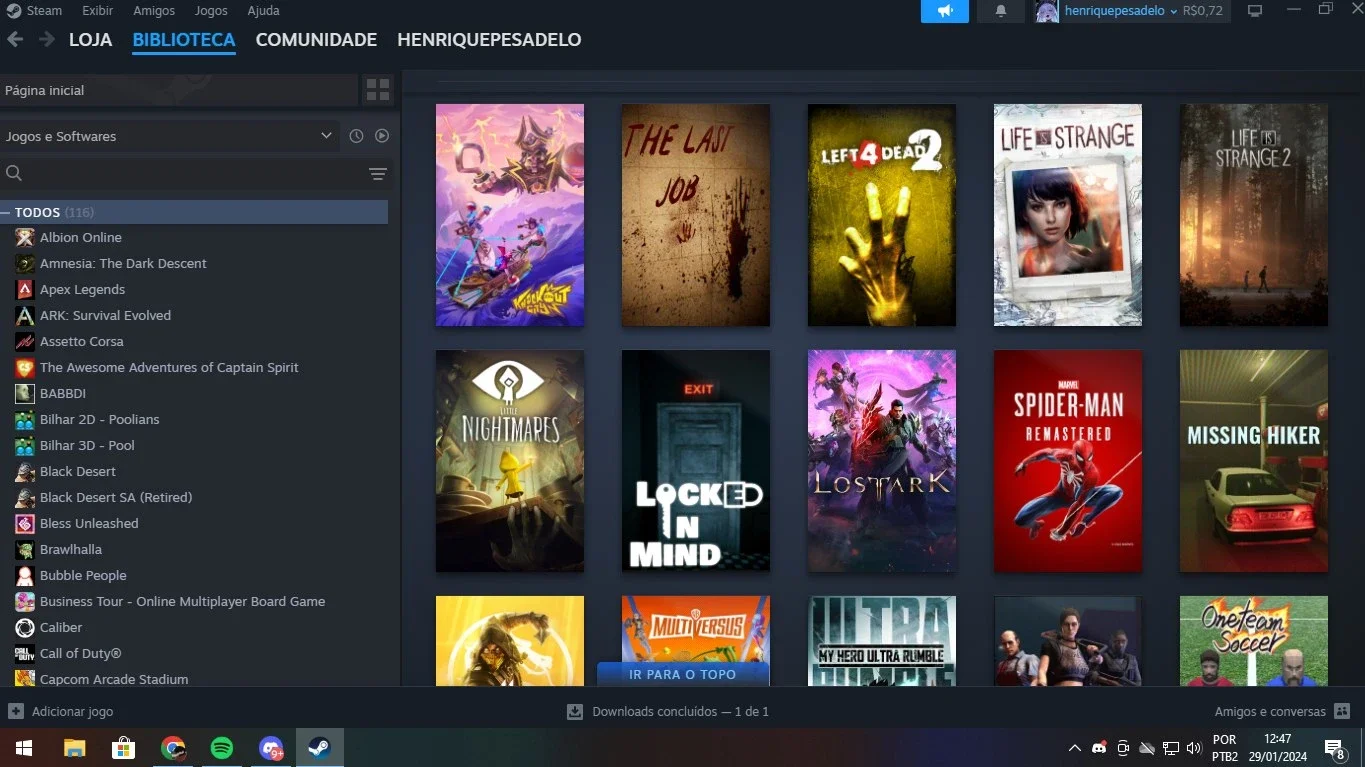Viewport: 1365px width, 767px height.
Task: Open Locked In Mind cover
Action: [696, 461]
